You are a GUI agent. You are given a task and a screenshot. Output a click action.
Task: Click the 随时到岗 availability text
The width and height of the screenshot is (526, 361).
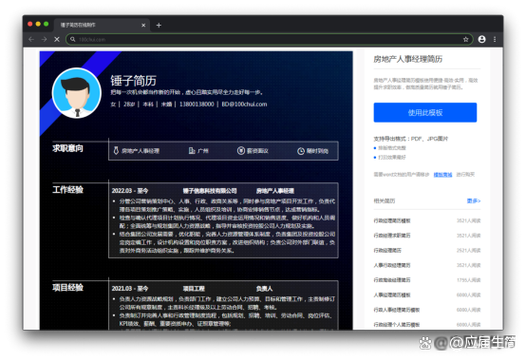coord(317,151)
